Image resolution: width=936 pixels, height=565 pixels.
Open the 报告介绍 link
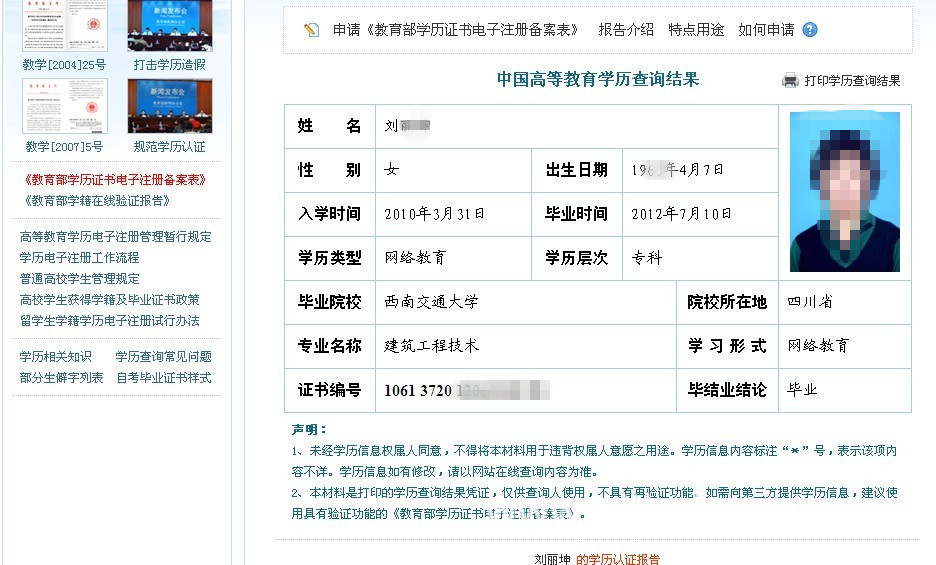click(626, 30)
